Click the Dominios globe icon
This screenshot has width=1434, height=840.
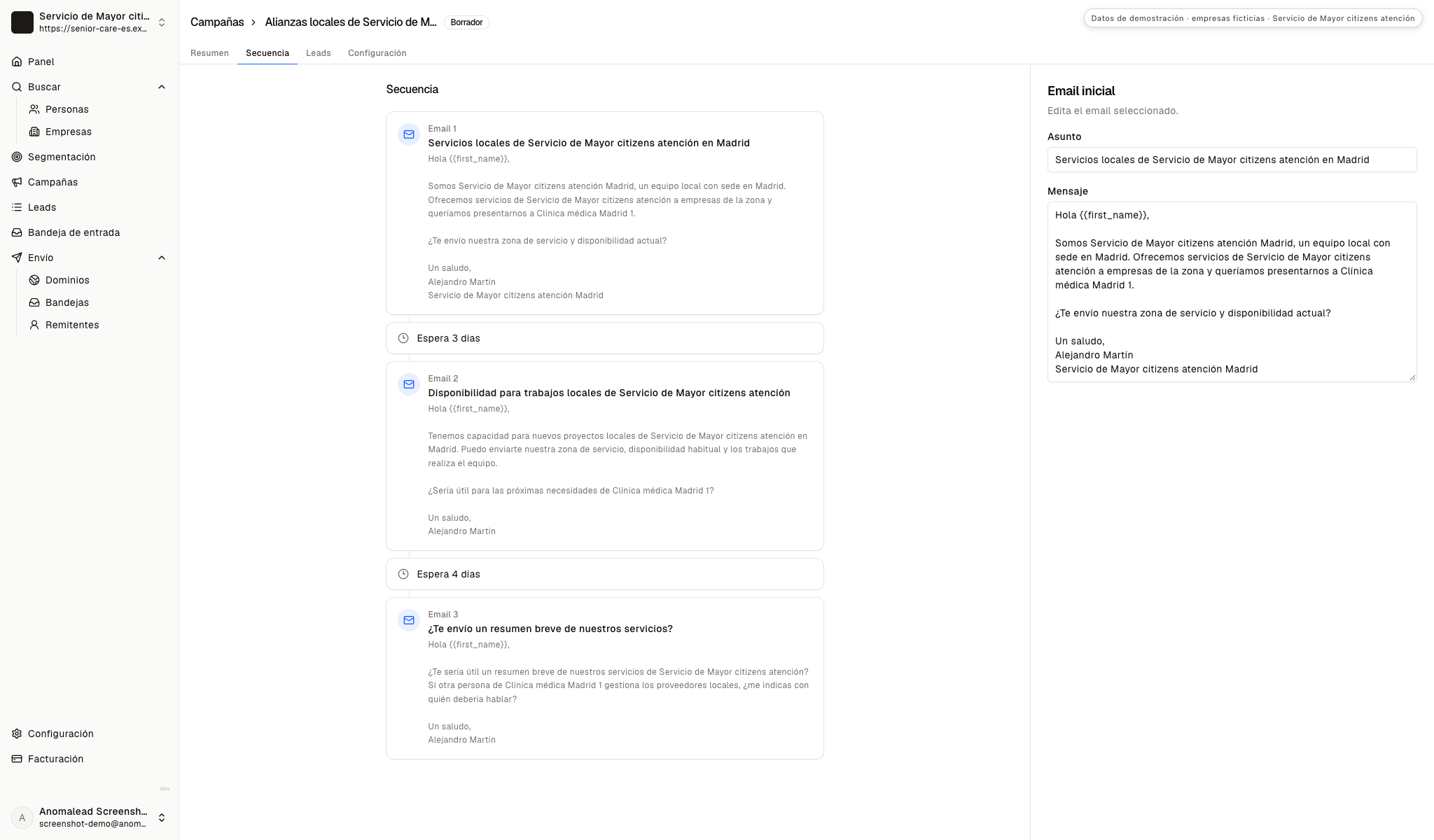[x=34, y=280]
